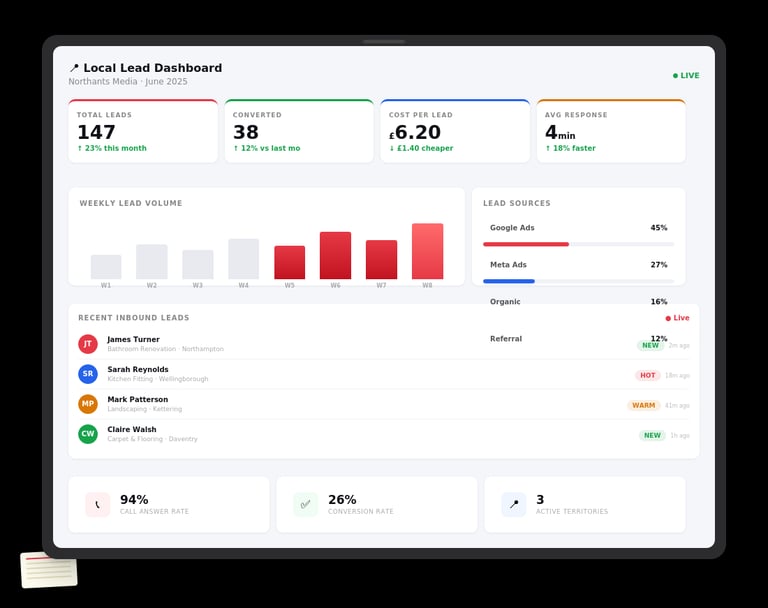Click Bathroom Renovation · Northampton text

(x=166, y=349)
